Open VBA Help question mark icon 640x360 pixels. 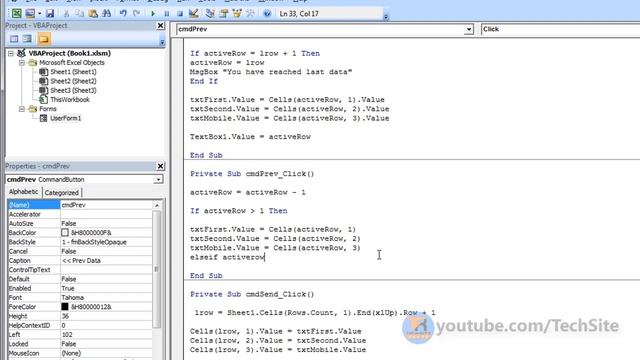tap(267, 13)
